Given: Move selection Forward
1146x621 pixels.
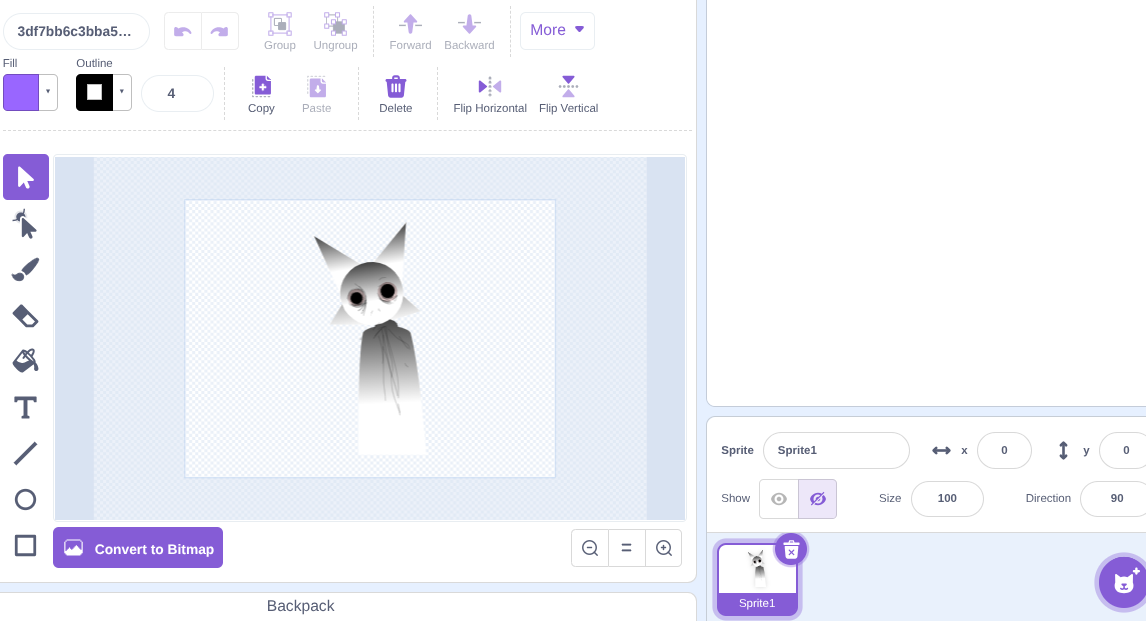Looking at the screenshot, I should click(x=410, y=32).
